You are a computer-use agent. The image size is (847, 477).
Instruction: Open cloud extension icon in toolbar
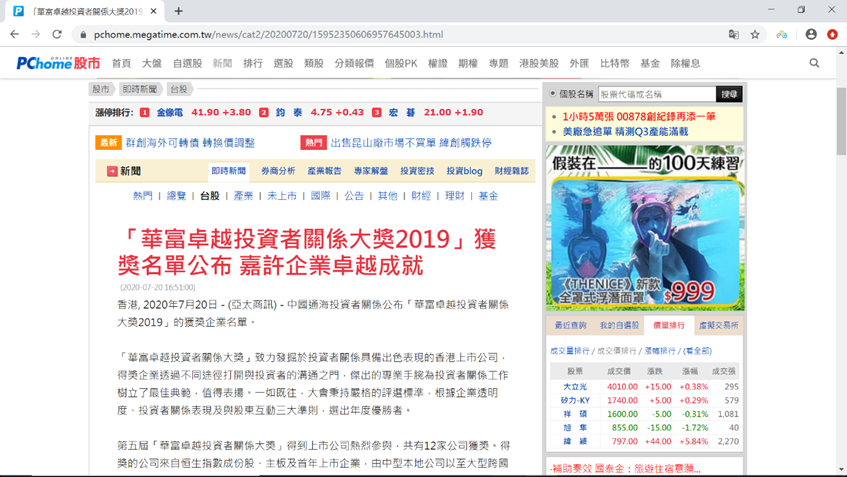coord(782,34)
